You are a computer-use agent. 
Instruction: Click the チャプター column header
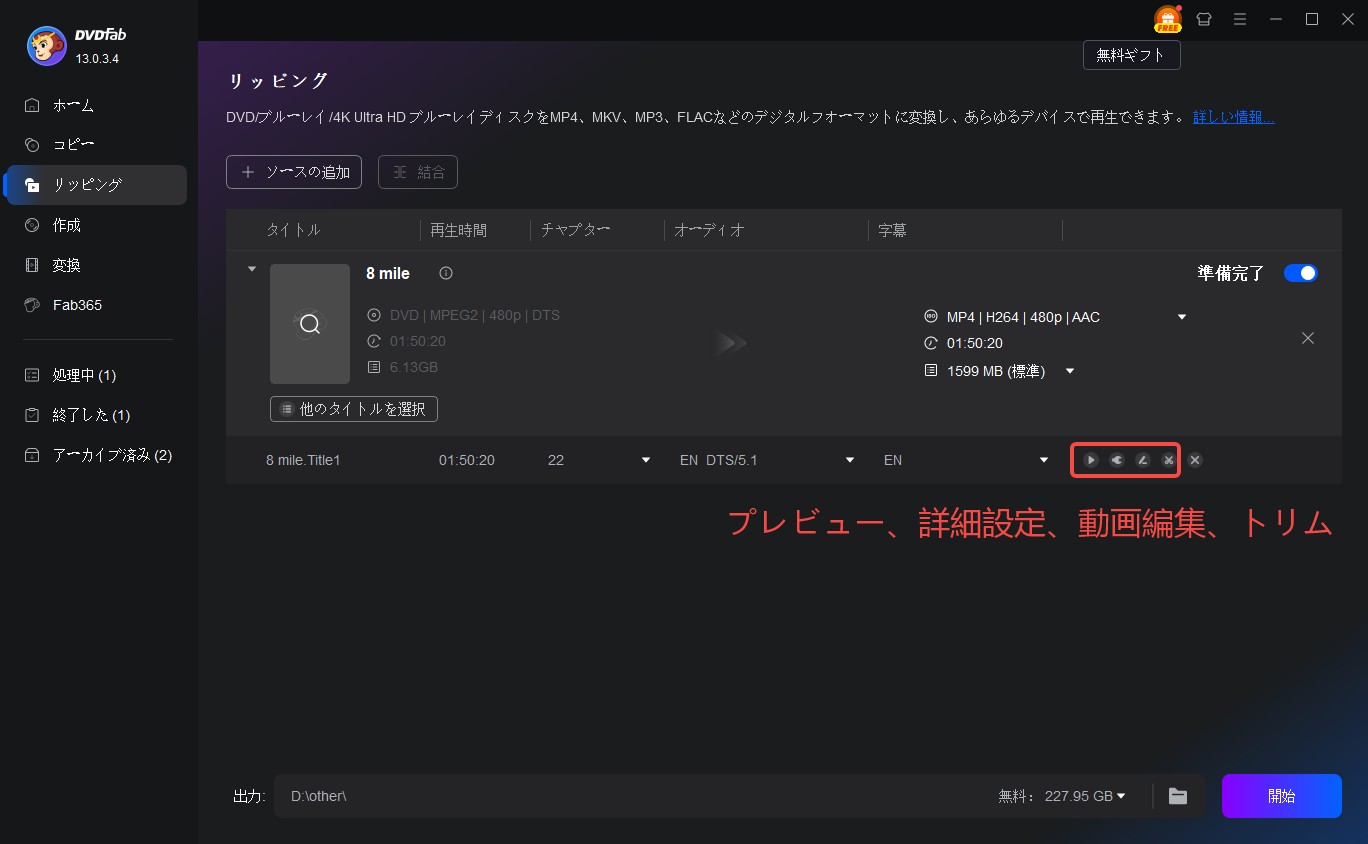click(x=575, y=230)
